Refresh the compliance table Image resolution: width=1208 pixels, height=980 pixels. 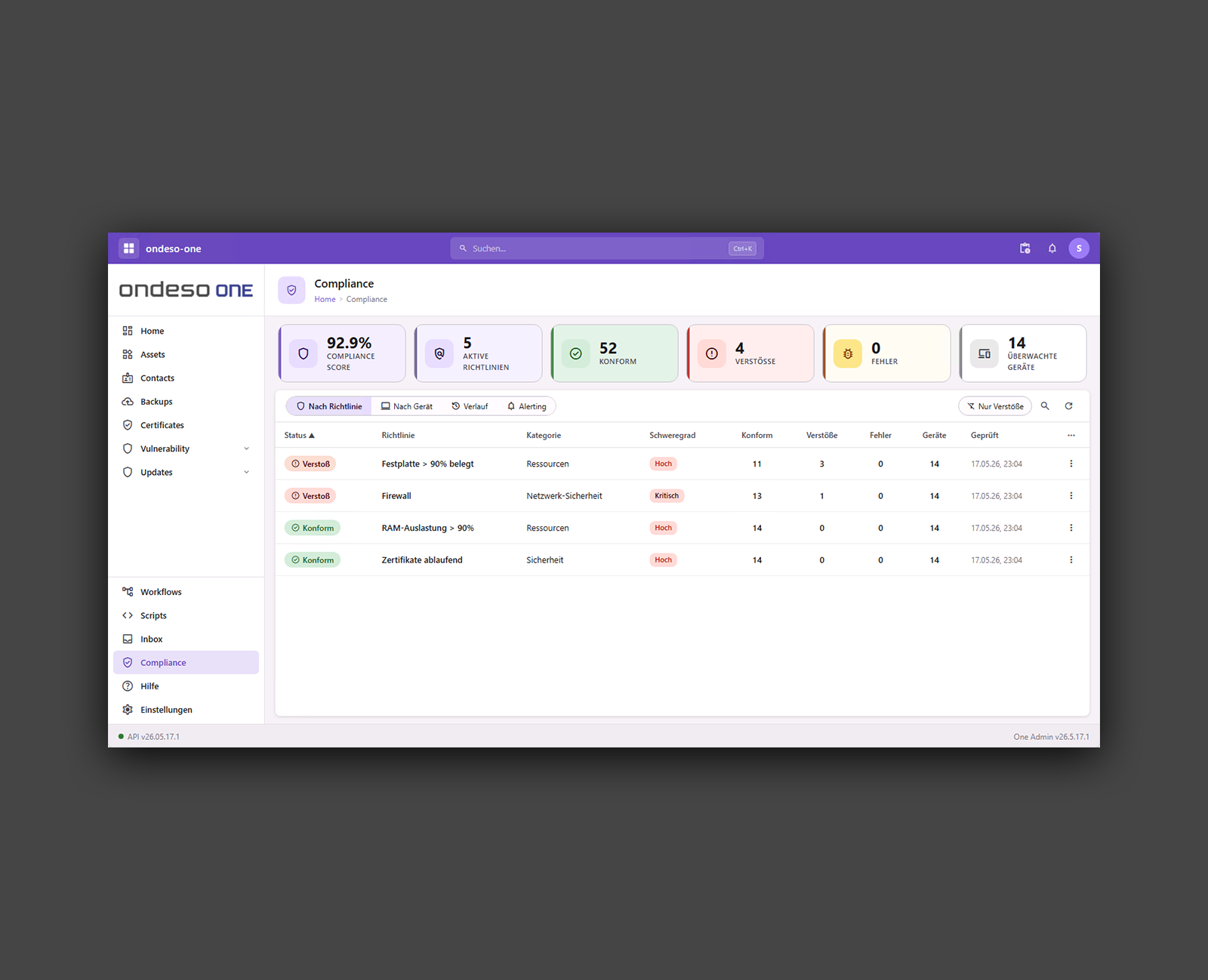1068,406
